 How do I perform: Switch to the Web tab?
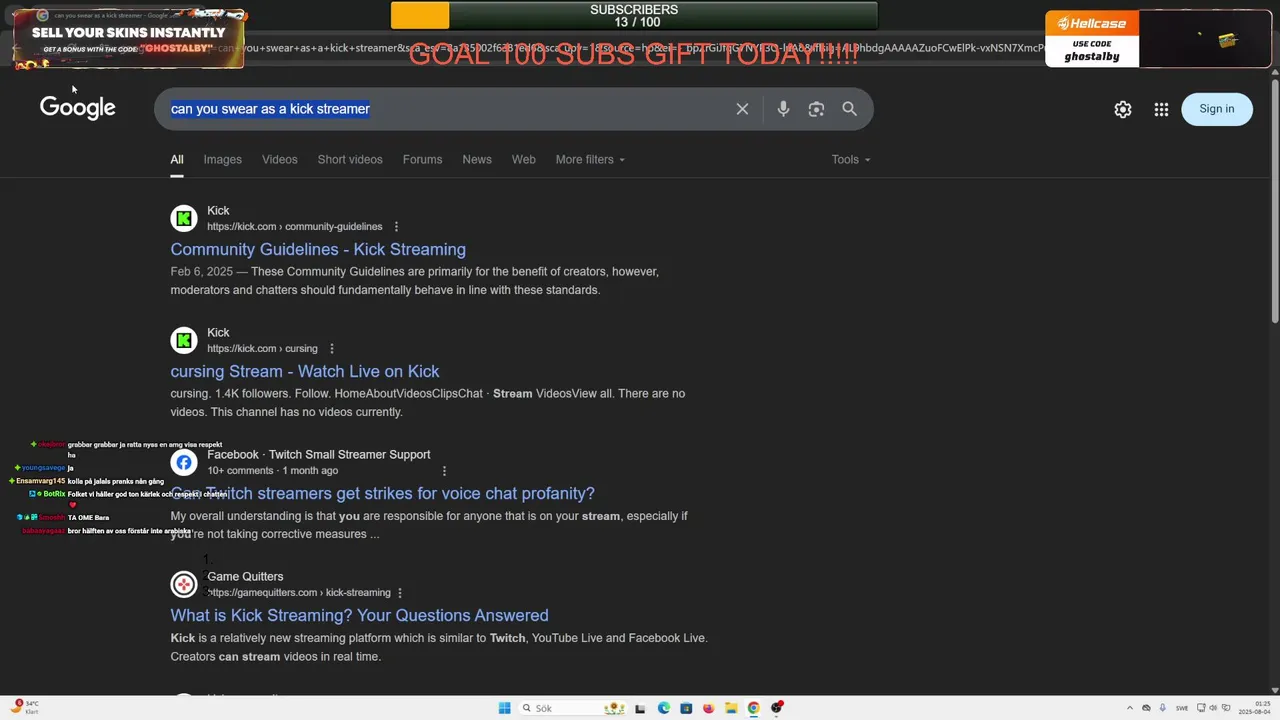(x=524, y=160)
